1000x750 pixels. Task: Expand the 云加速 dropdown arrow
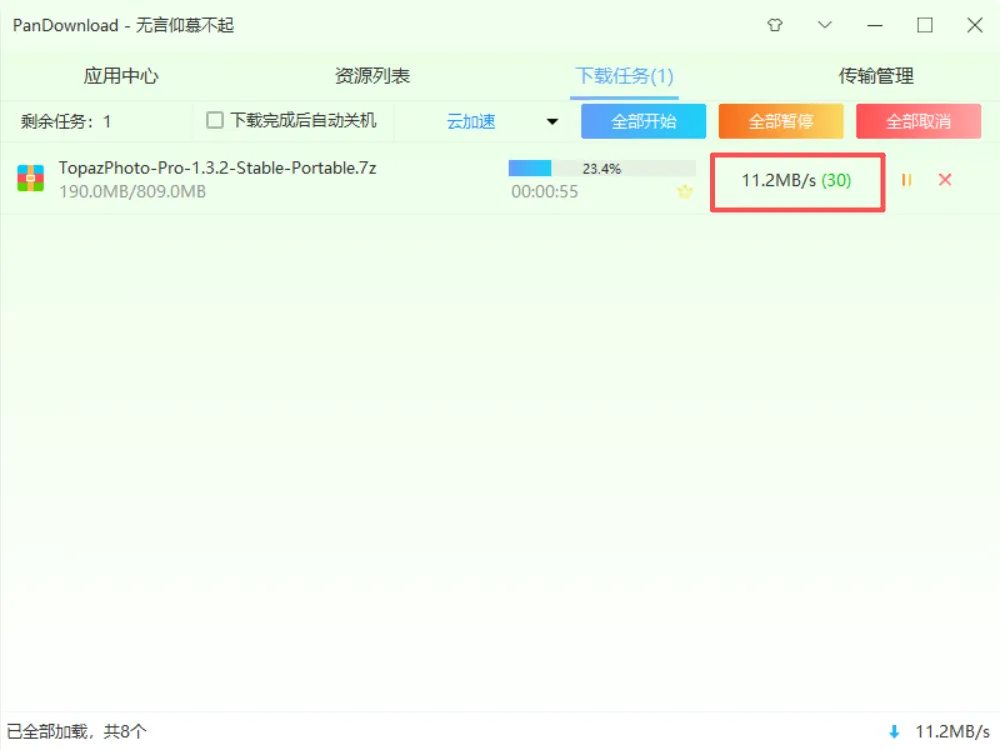tap(552, 121)
